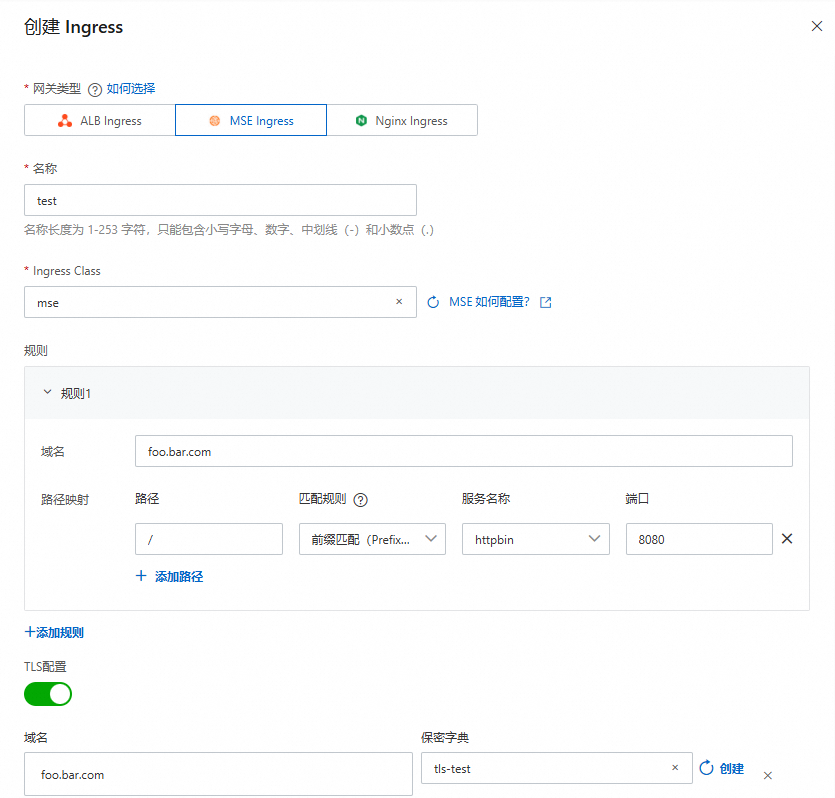Clear the Ingress Class value mse
835x798 pixels.
[x=399, y=302]
